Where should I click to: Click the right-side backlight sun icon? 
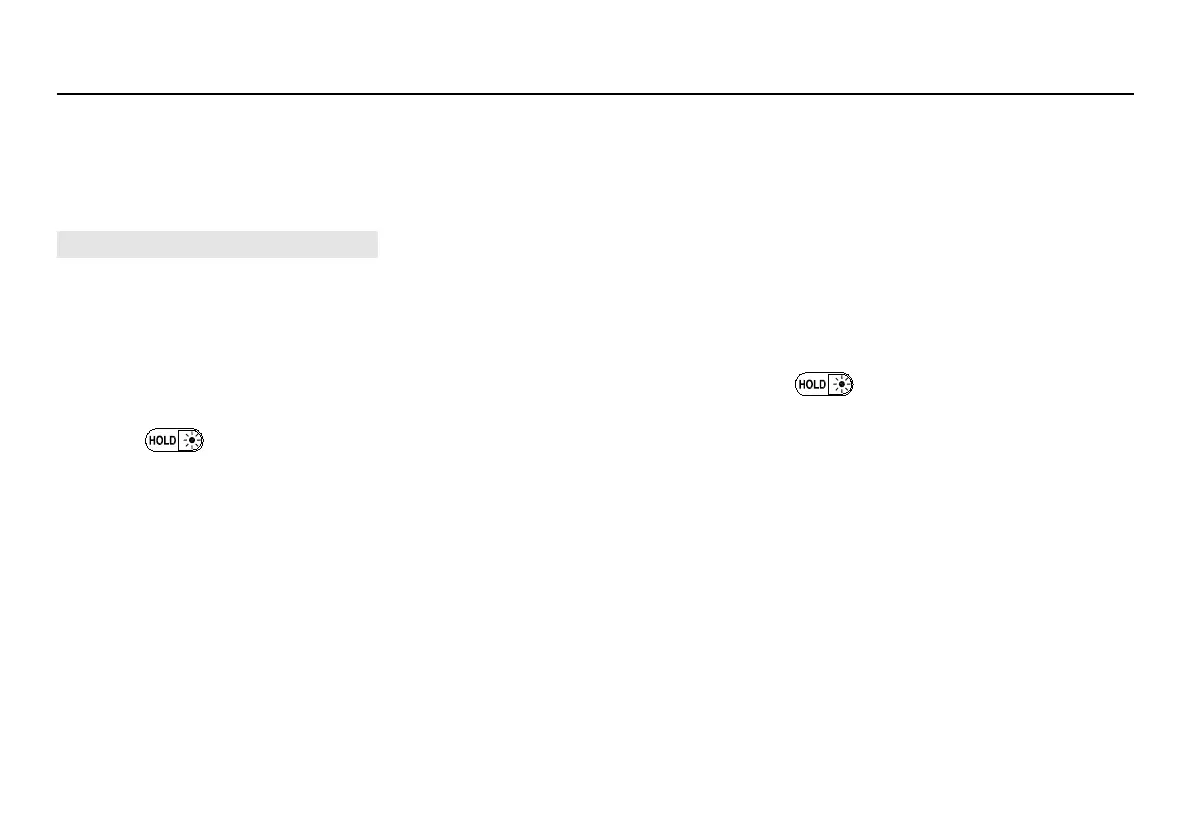[x=841, y=385]
